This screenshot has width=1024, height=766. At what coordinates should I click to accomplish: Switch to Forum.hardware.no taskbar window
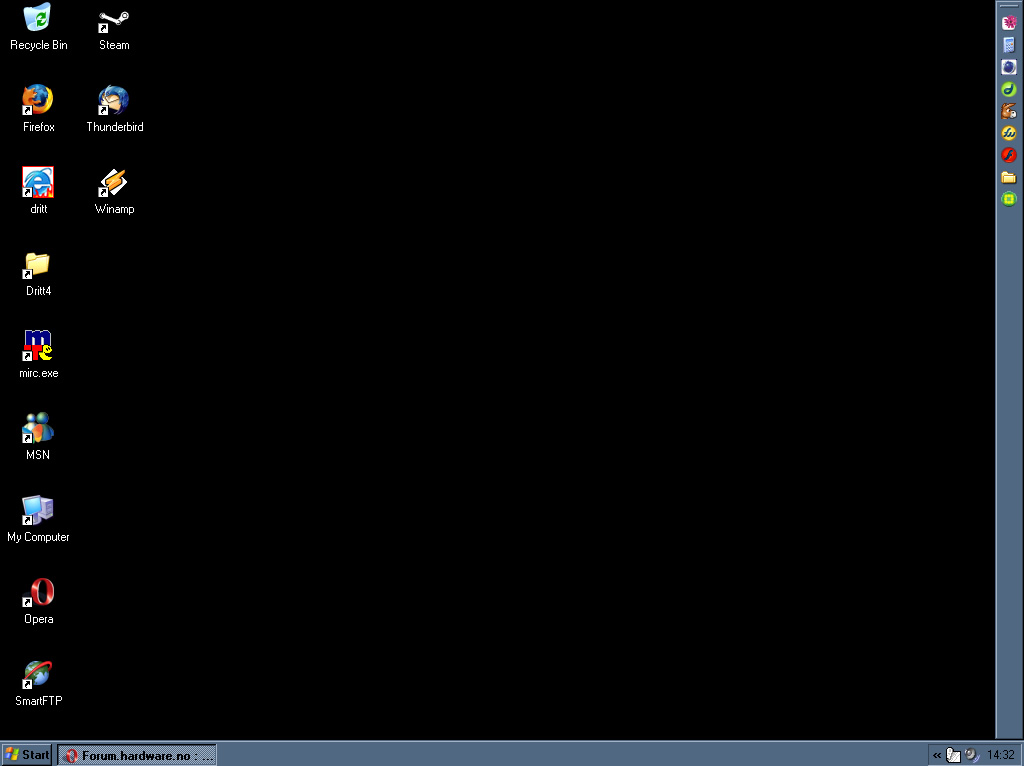coord(137,756)
